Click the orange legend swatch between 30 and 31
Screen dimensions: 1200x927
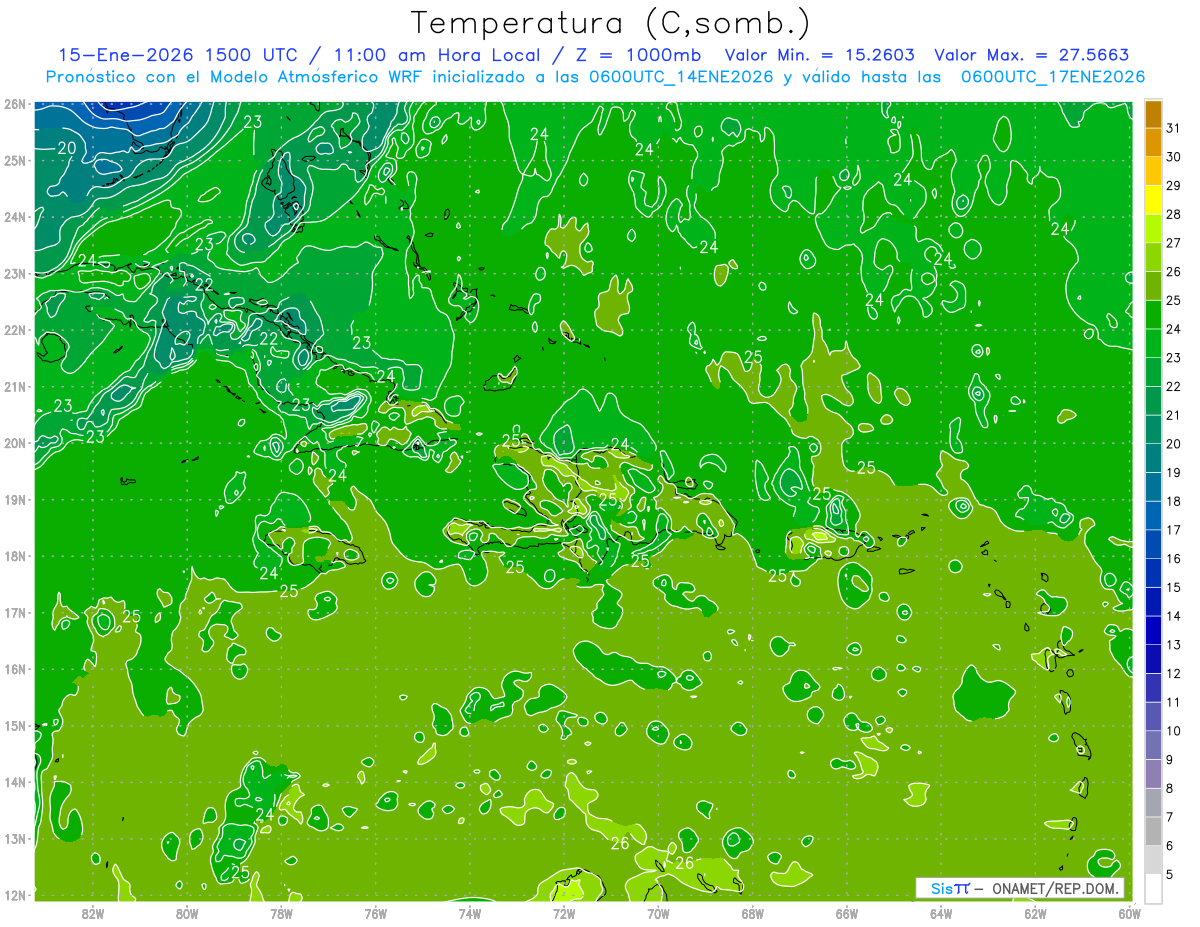[x=1153, y=141]
